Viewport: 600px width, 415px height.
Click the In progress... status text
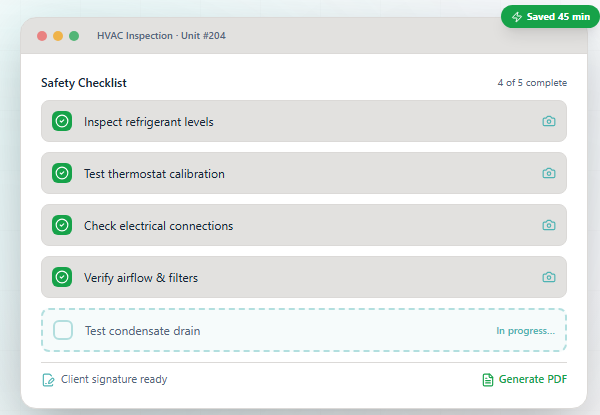click(x=525, y=331)
